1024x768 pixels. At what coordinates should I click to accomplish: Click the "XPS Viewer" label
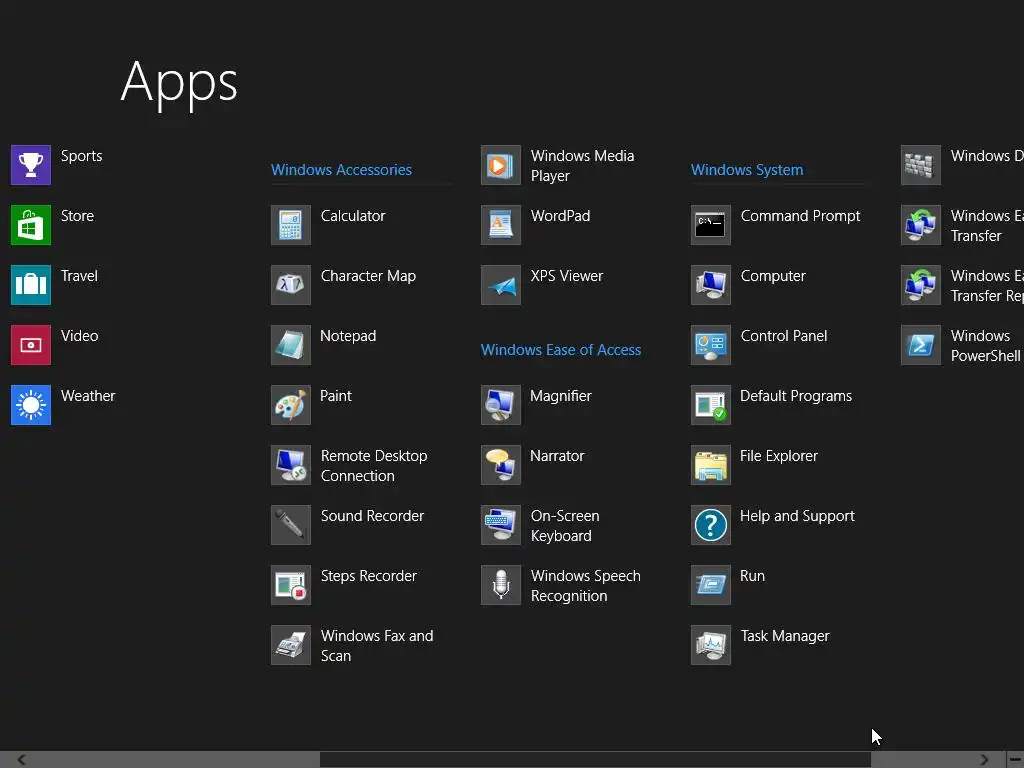(567, 276)
